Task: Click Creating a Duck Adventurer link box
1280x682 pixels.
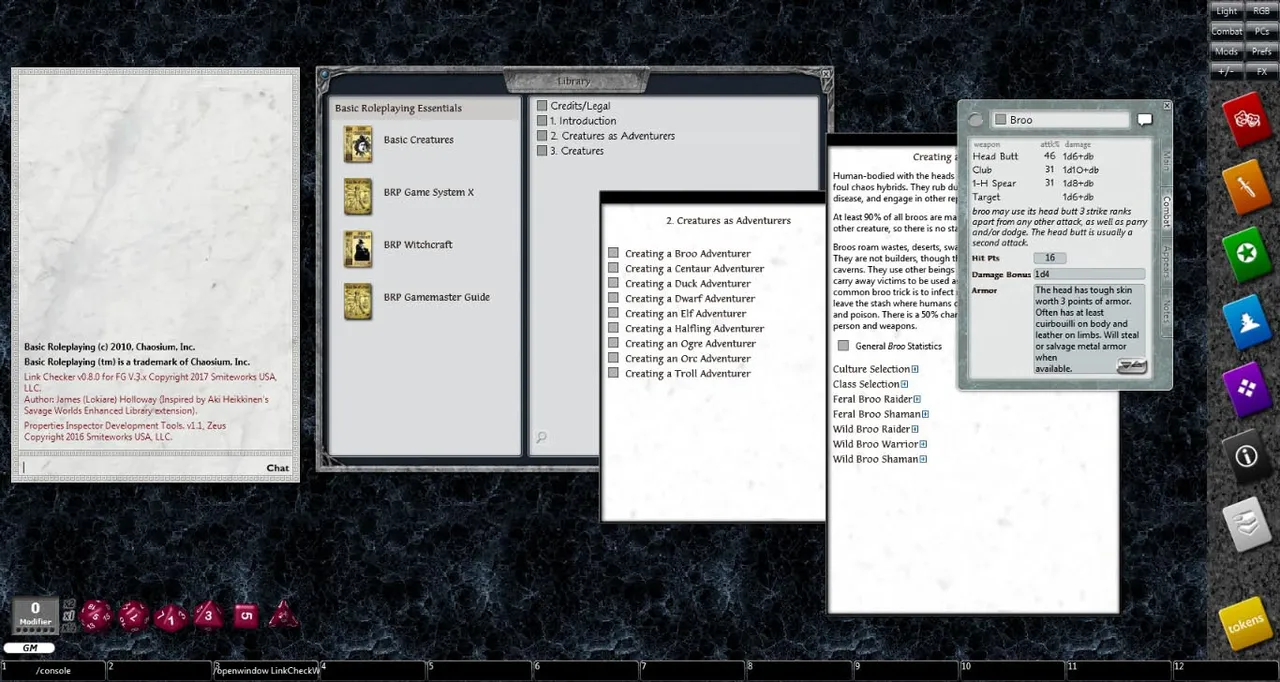Action: pos(614,284)
